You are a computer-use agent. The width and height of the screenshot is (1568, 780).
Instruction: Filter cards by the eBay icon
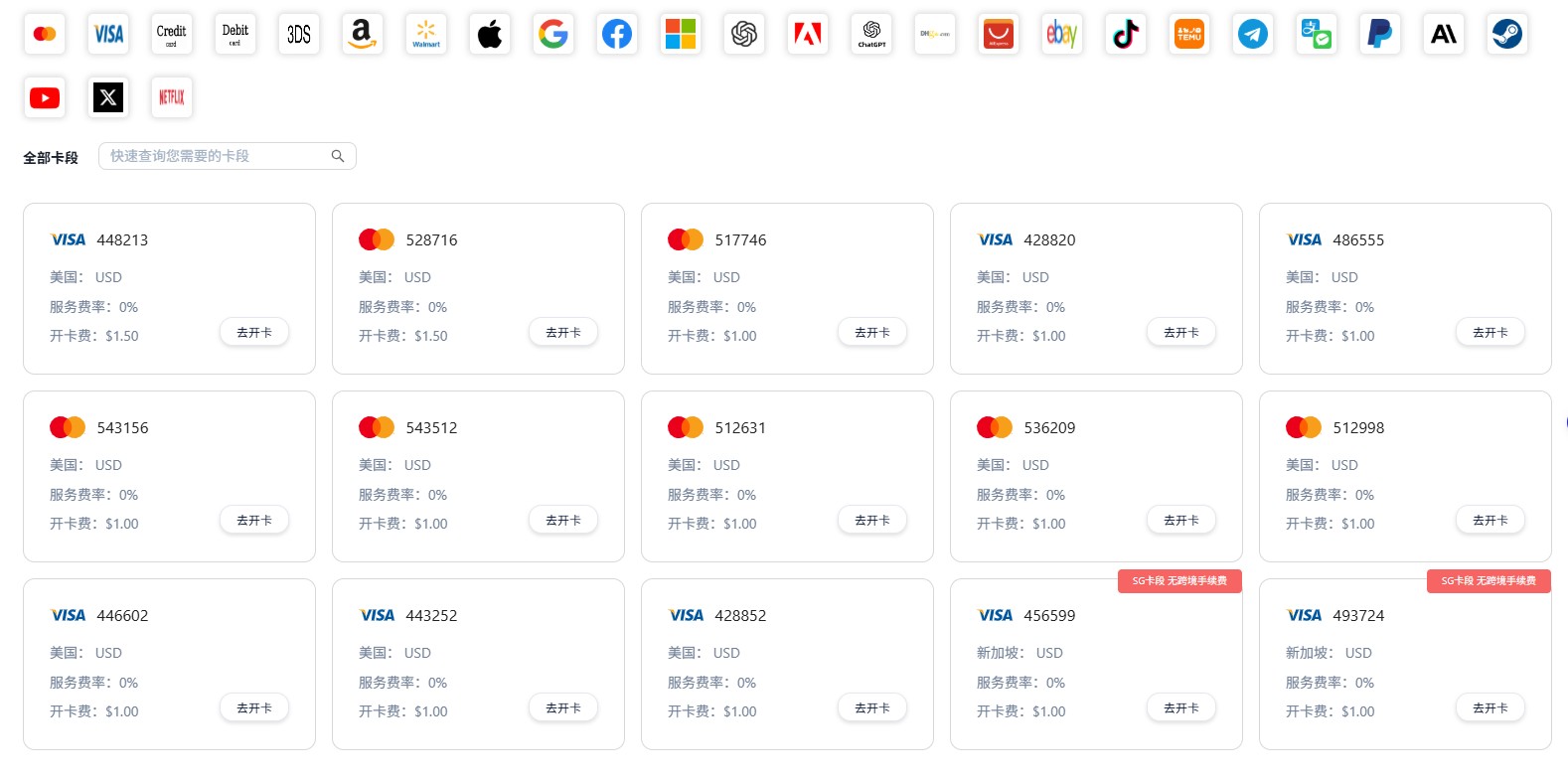1062,34
